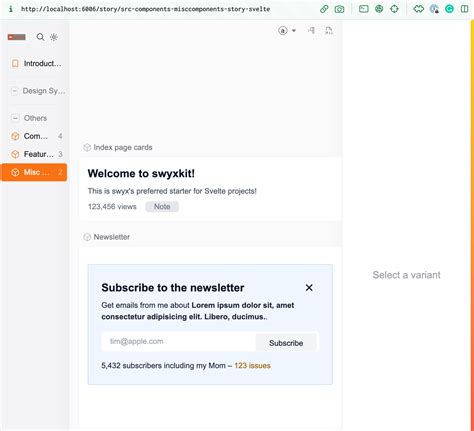Viewport: 474px width, 431px height.
Task: Open the terminal console icon in browser toolbar
Action: point(364,9)
